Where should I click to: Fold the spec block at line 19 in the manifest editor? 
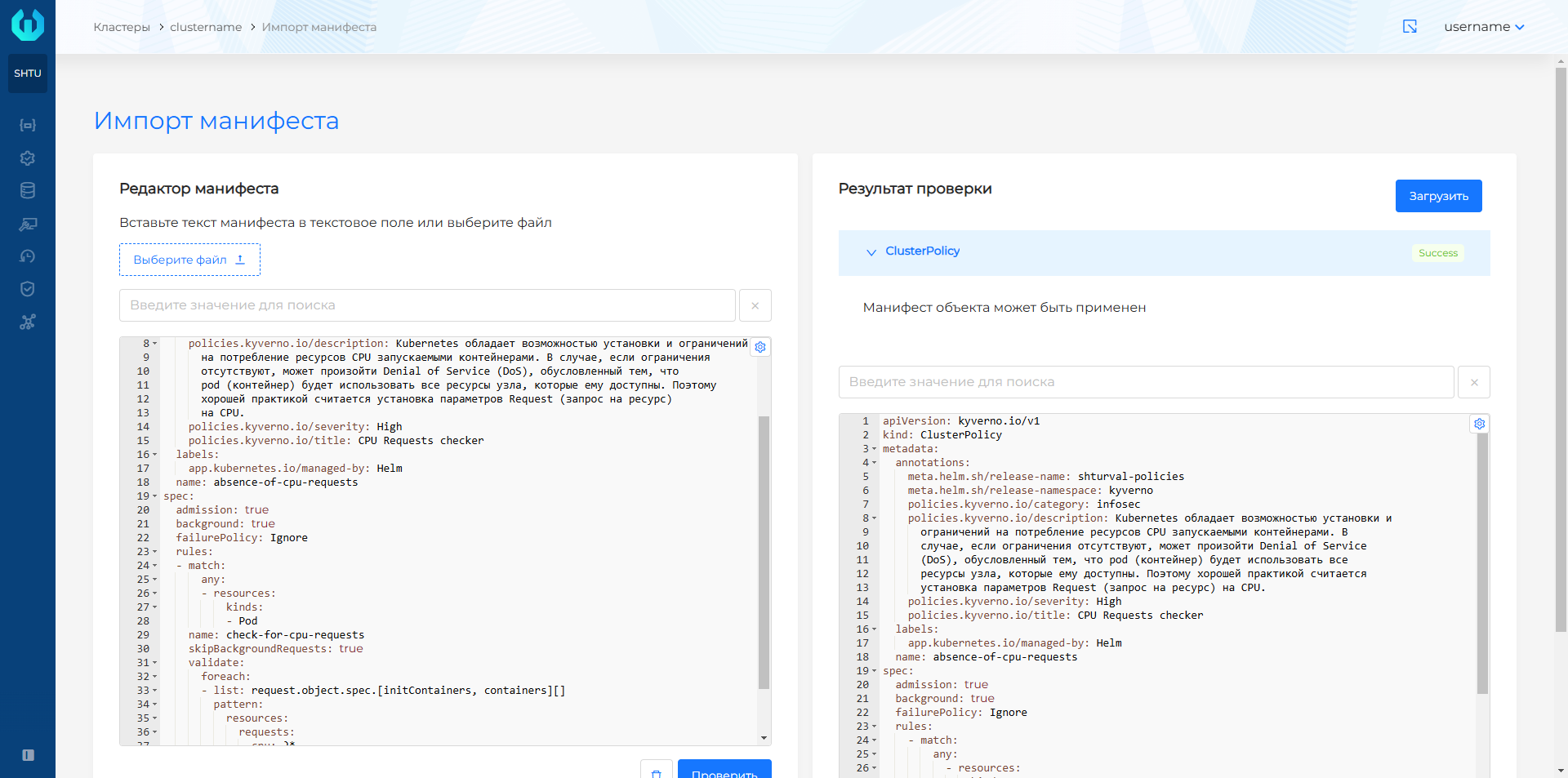pyautogui.click(x=155, y=496)
